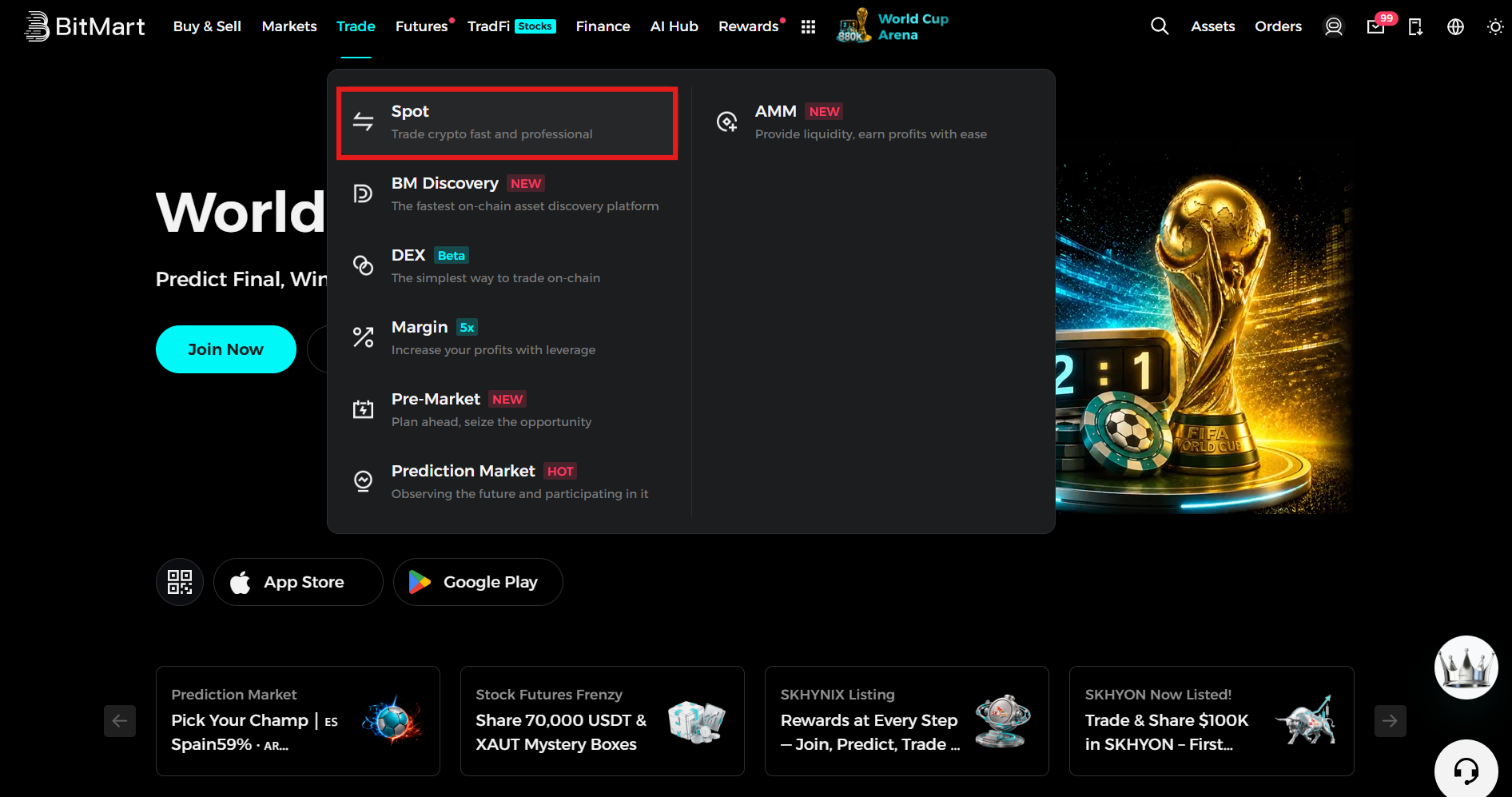Screen dimensions: 1512x797
Task: Open the SKHYNIX Listing promo card
Action: click(907, 721)
